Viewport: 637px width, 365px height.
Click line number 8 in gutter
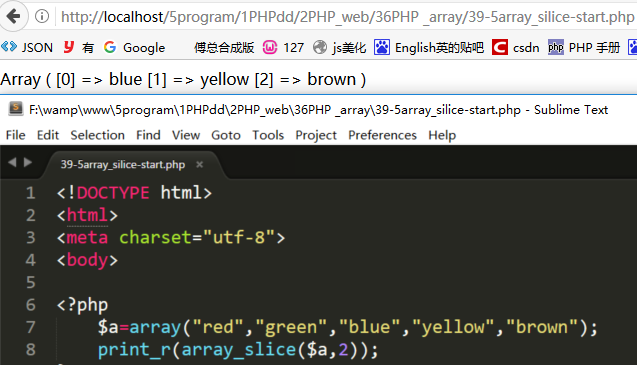30,349
